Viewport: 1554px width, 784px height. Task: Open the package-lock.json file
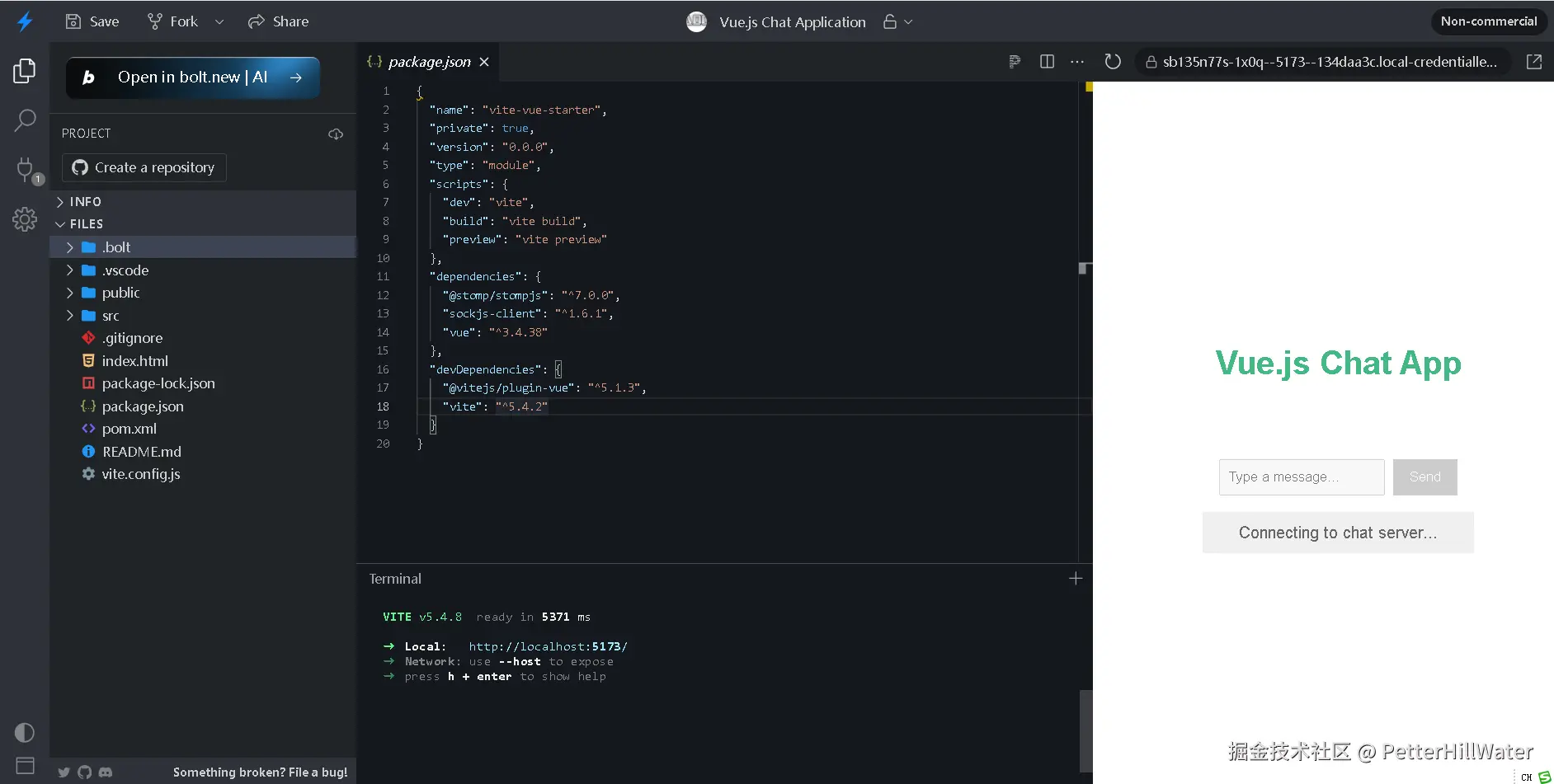coord(203,383)
